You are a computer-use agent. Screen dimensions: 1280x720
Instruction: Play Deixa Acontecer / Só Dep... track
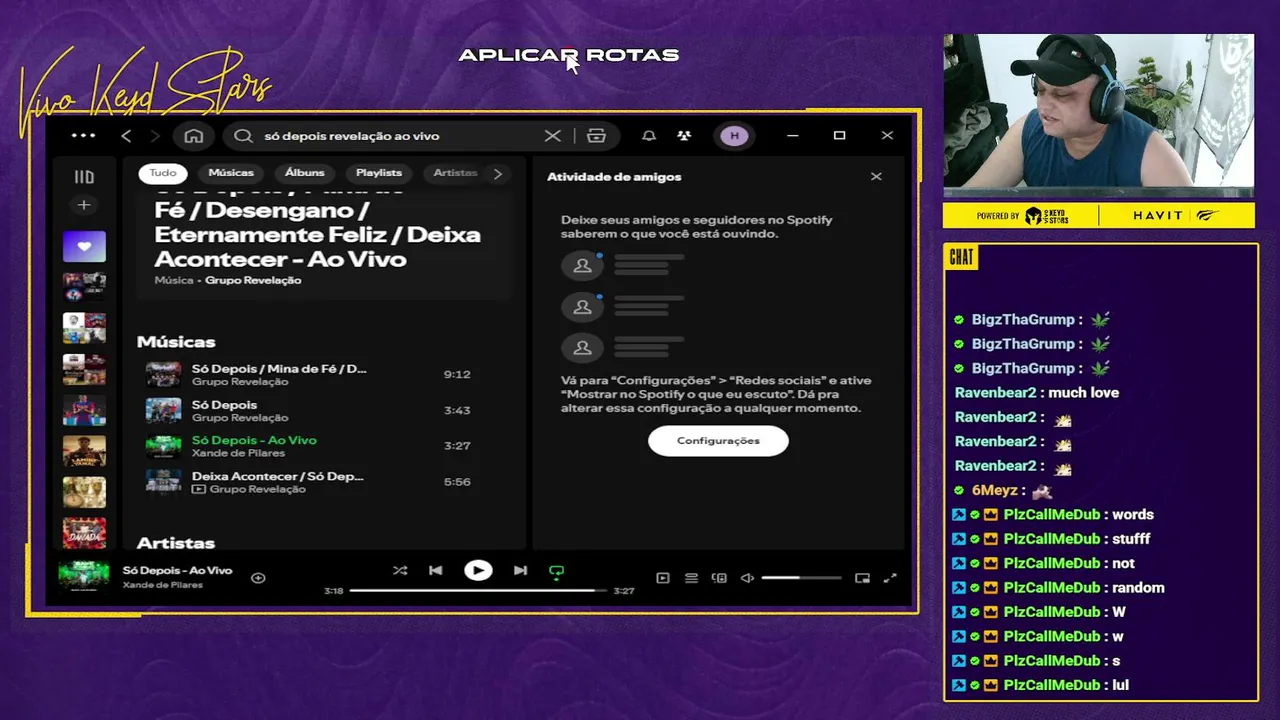pyautogui.click(x=310, y=482)
